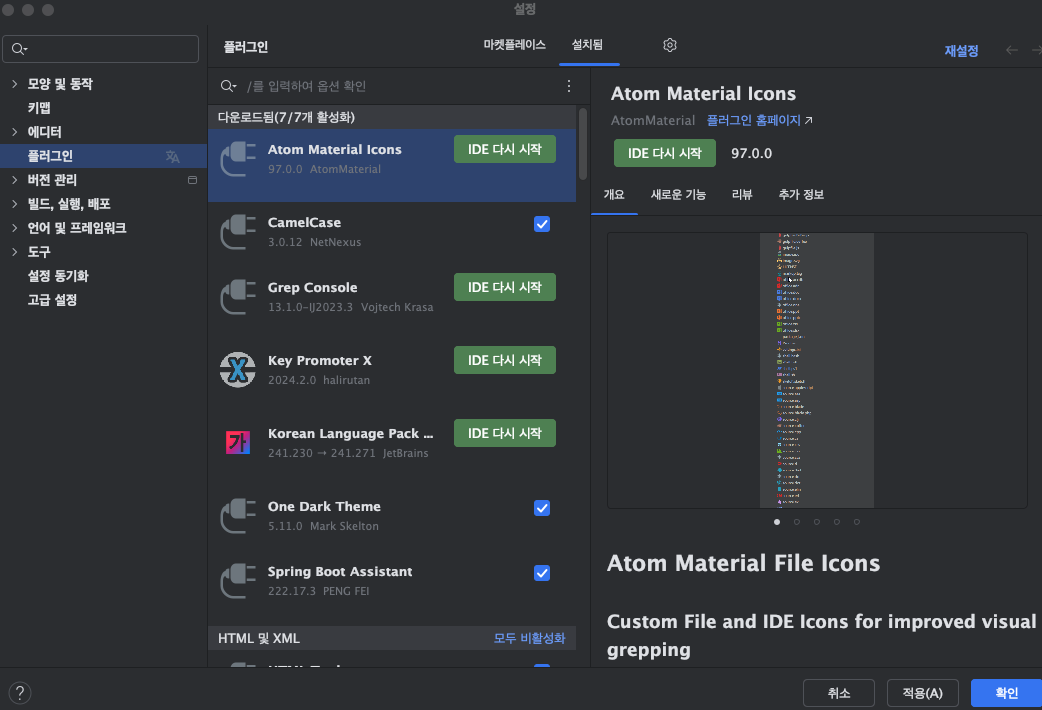Open the 개요 detail tab
The image size is (1042, 710).
coord(614,195)
